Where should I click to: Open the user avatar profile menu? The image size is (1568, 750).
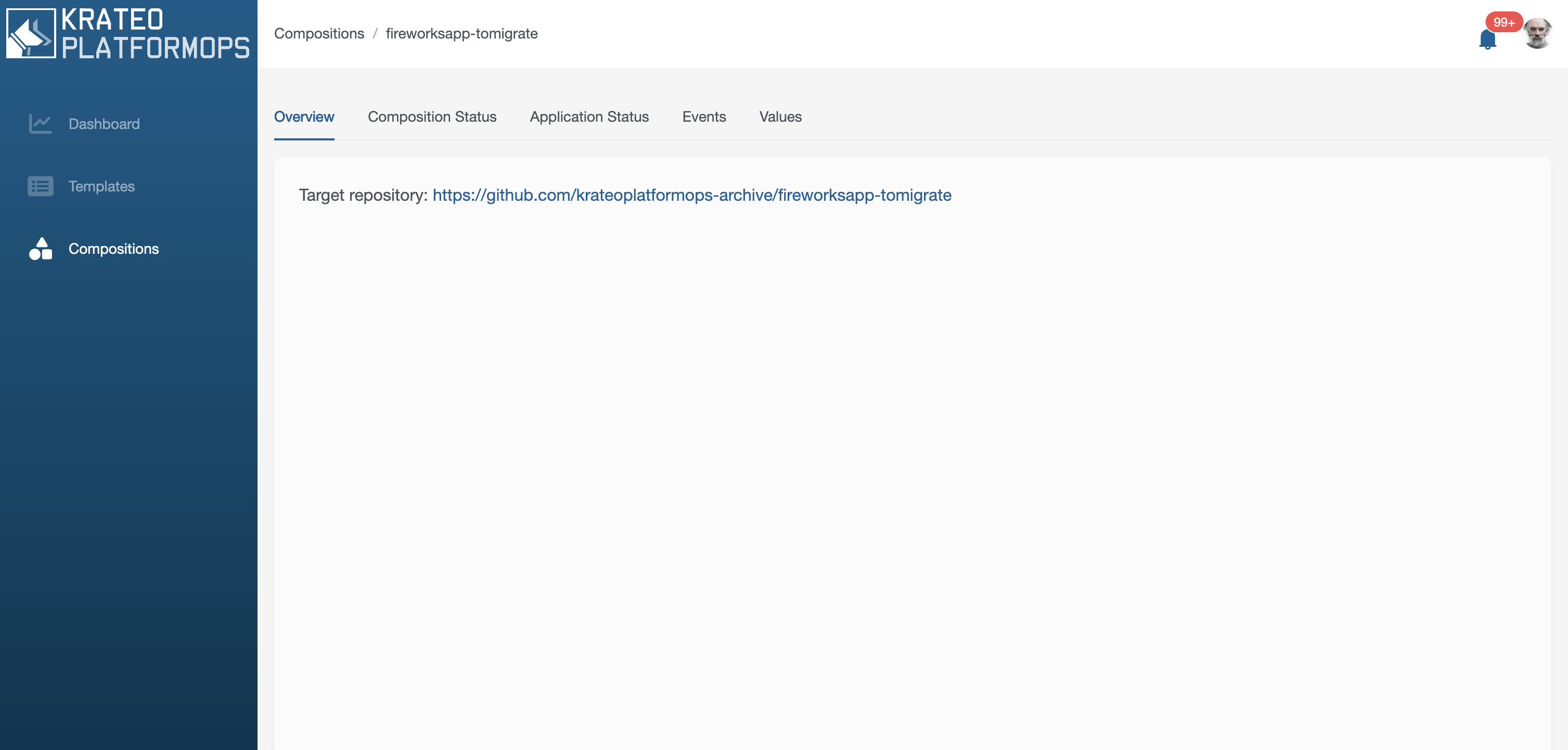[1537, 34]
